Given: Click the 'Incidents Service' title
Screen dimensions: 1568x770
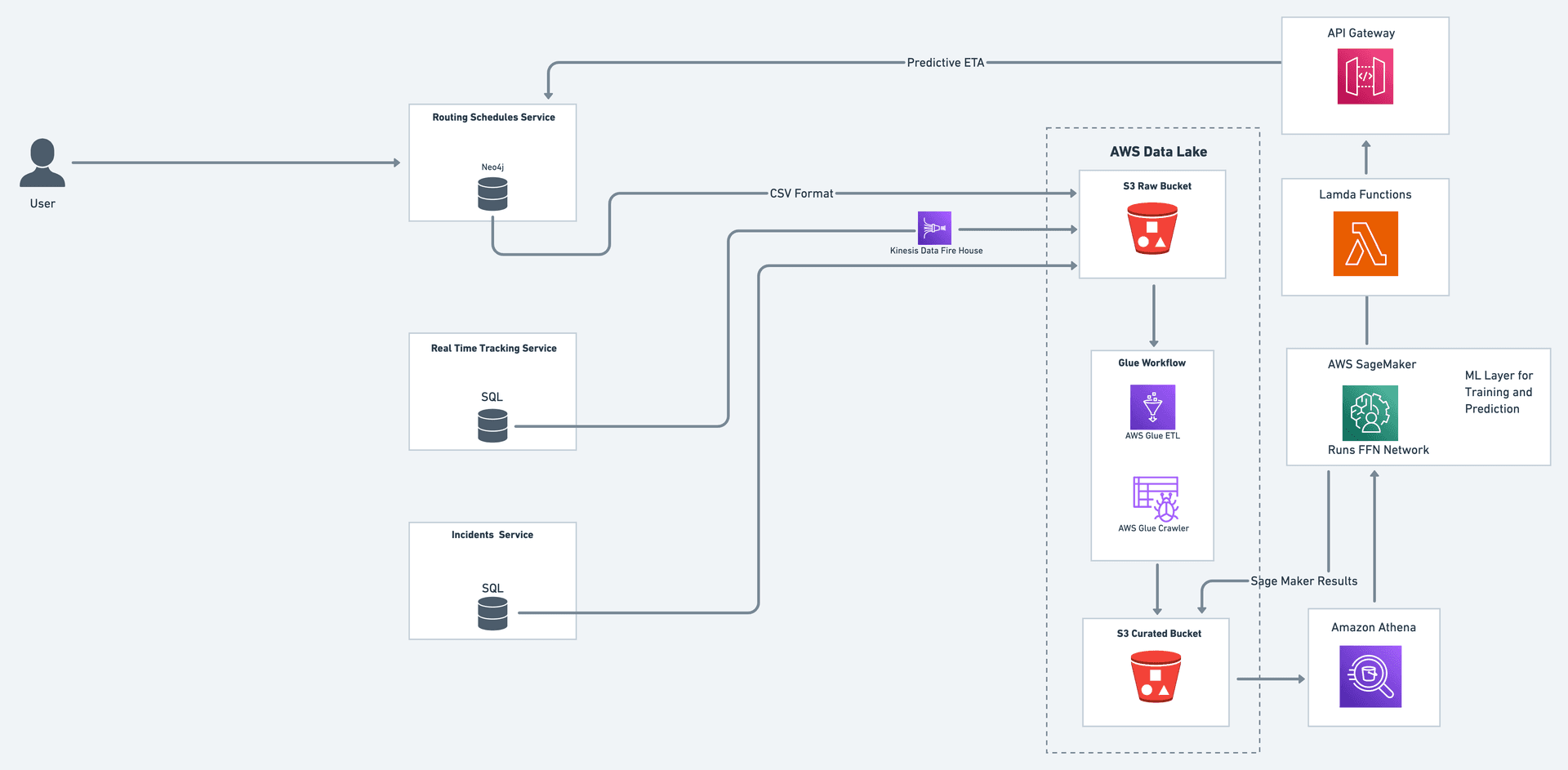Looking at the screenshot, I should tap(492, 535).
